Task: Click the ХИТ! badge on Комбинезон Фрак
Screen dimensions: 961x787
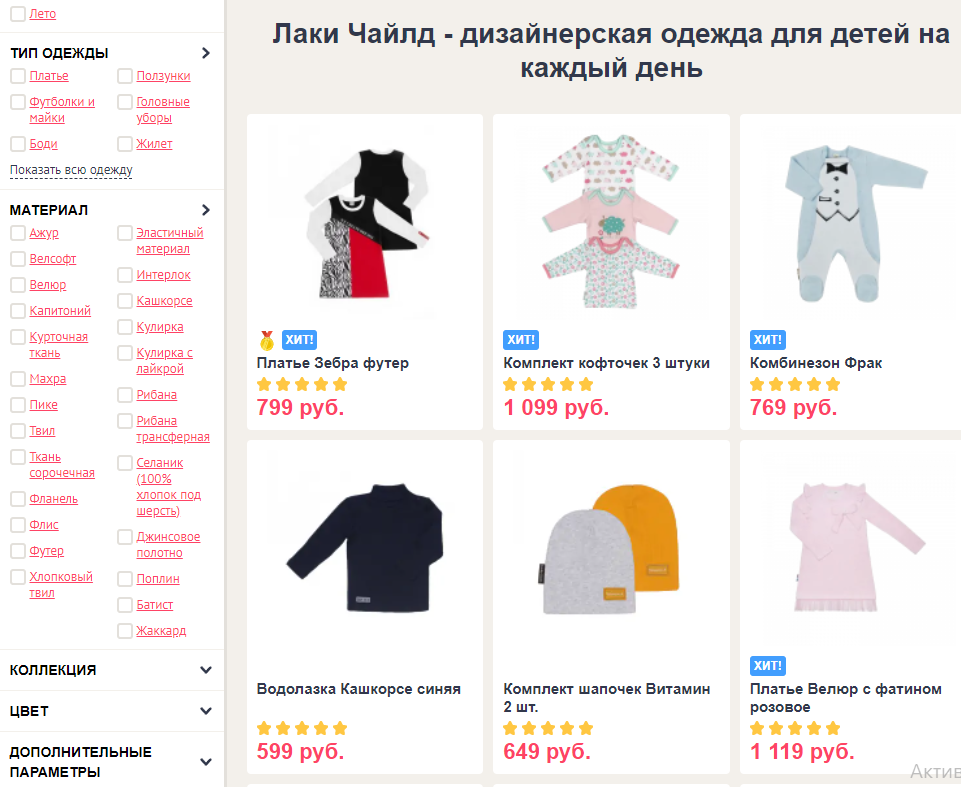Action: pyautogui.click(x=767, y=340)
